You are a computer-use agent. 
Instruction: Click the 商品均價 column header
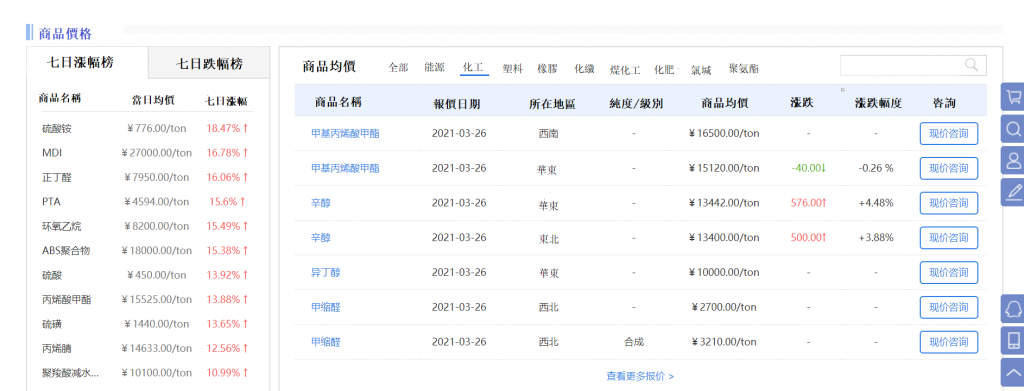pyautogui.click(x=724, y=103)
